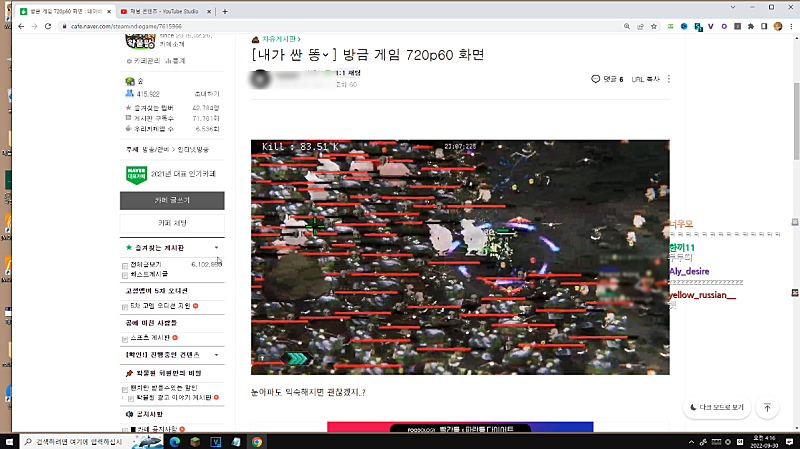Screen dimensions: 800x449
Task: Expand the 내가 싼 똥 prefix dropdown arrow
Action: [x=326, y=55]
